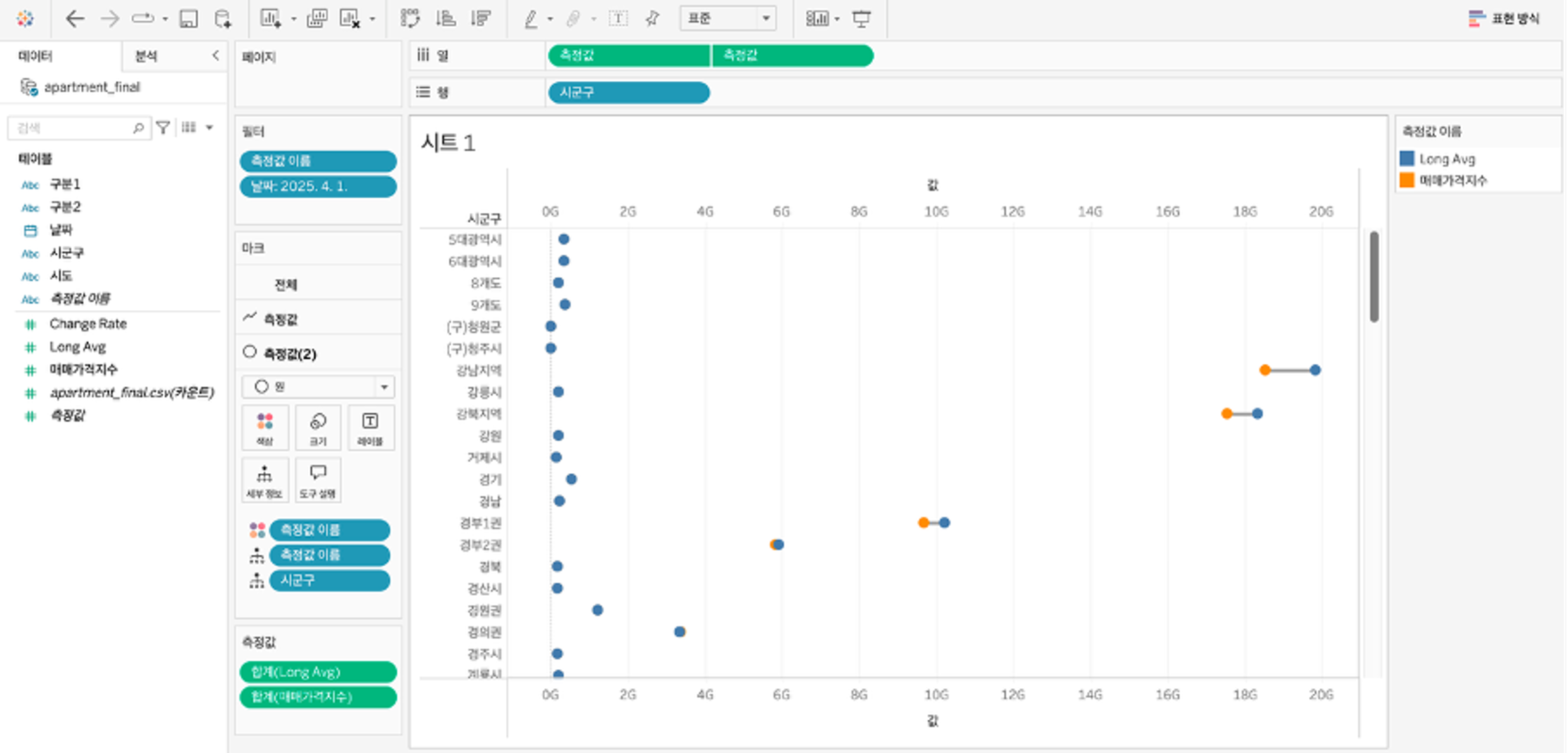Select the Change Rate field
Viewport: 1568px width, 753px height.
88,324
